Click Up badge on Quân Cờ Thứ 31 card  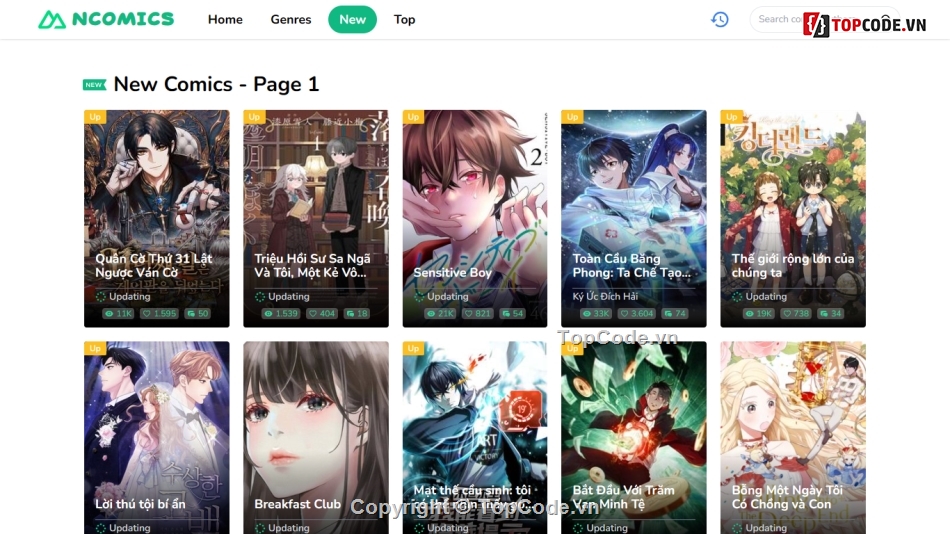[x=95, y=116]
